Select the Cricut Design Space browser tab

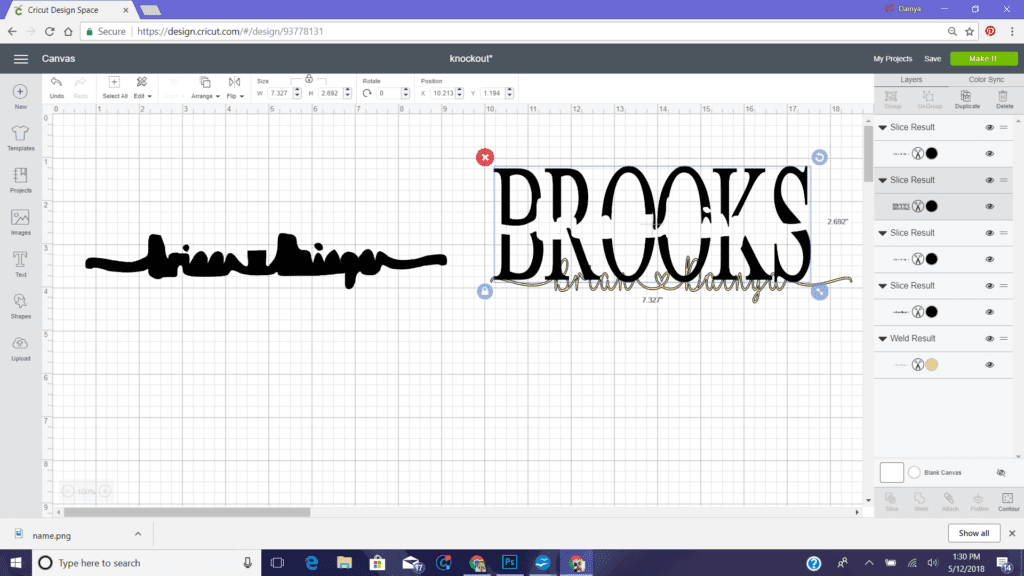71,10
